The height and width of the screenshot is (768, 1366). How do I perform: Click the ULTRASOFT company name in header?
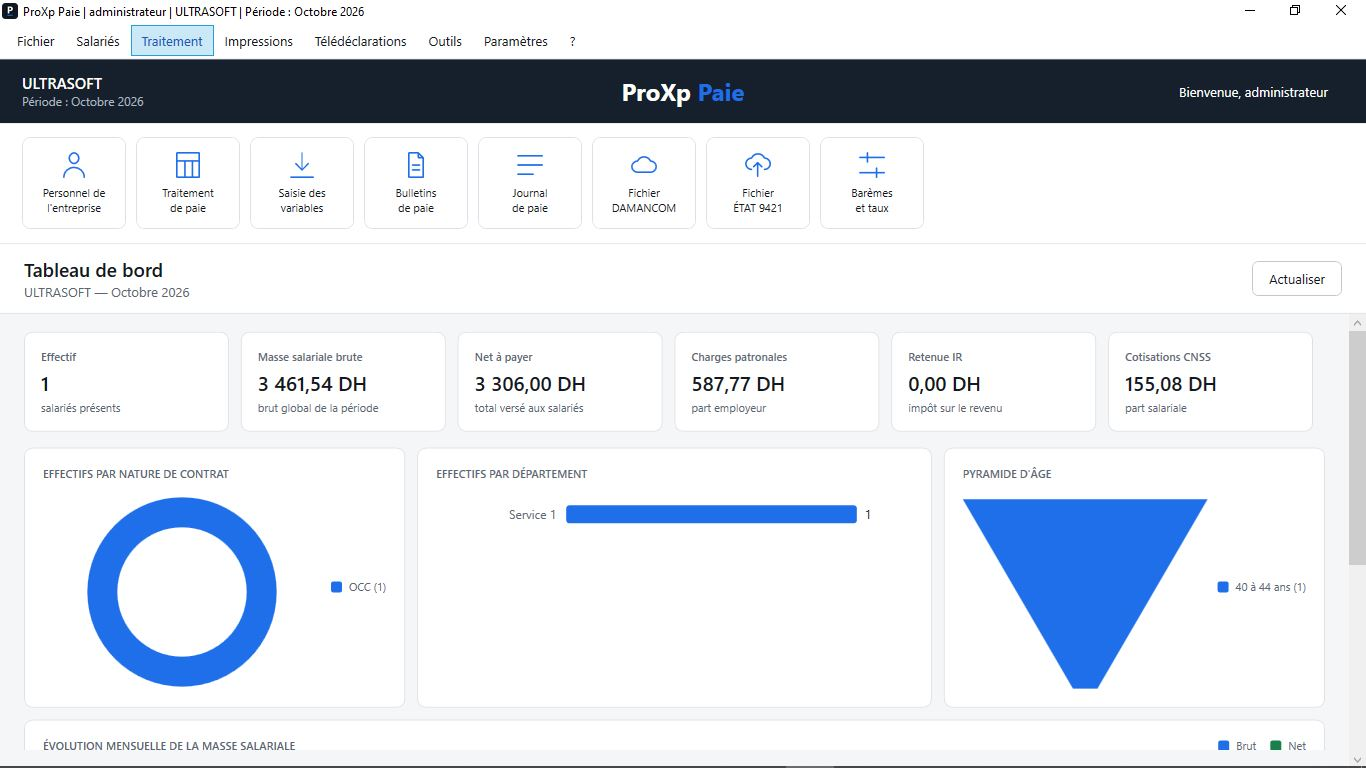[x=62, y=84]
